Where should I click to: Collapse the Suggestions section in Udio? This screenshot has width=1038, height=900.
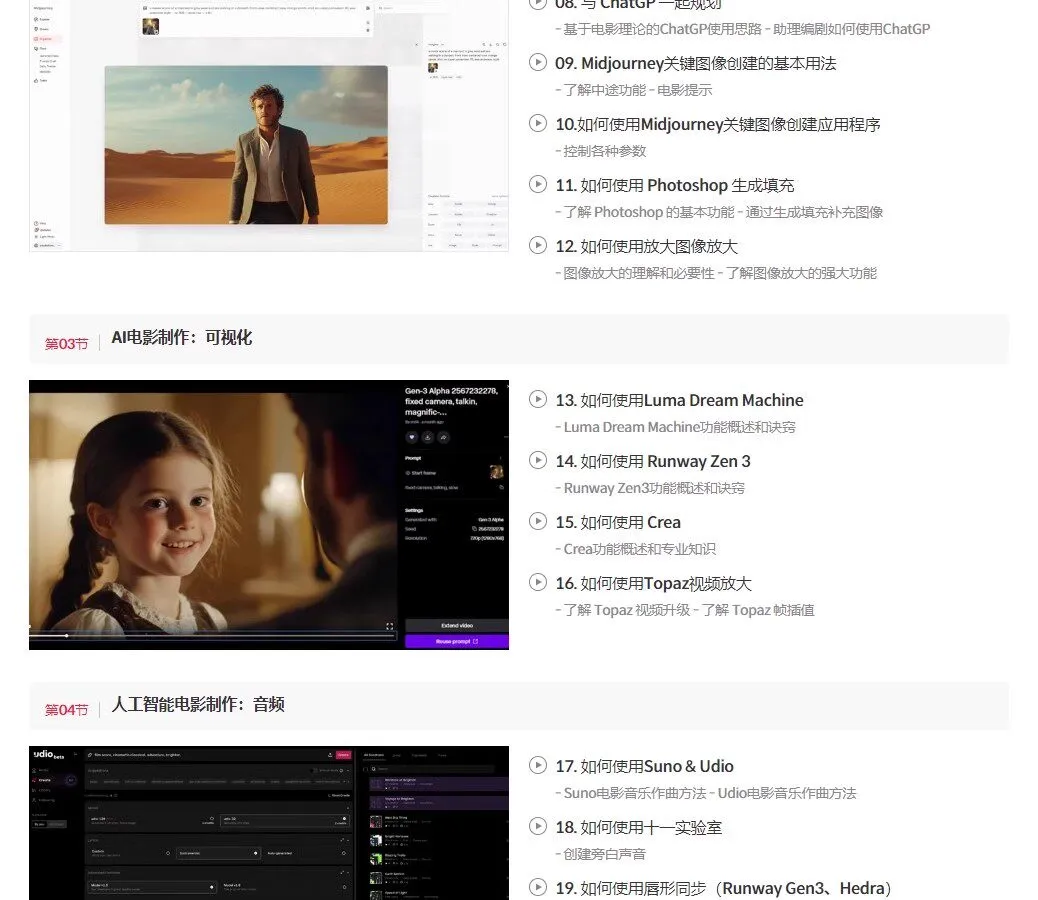348,770
